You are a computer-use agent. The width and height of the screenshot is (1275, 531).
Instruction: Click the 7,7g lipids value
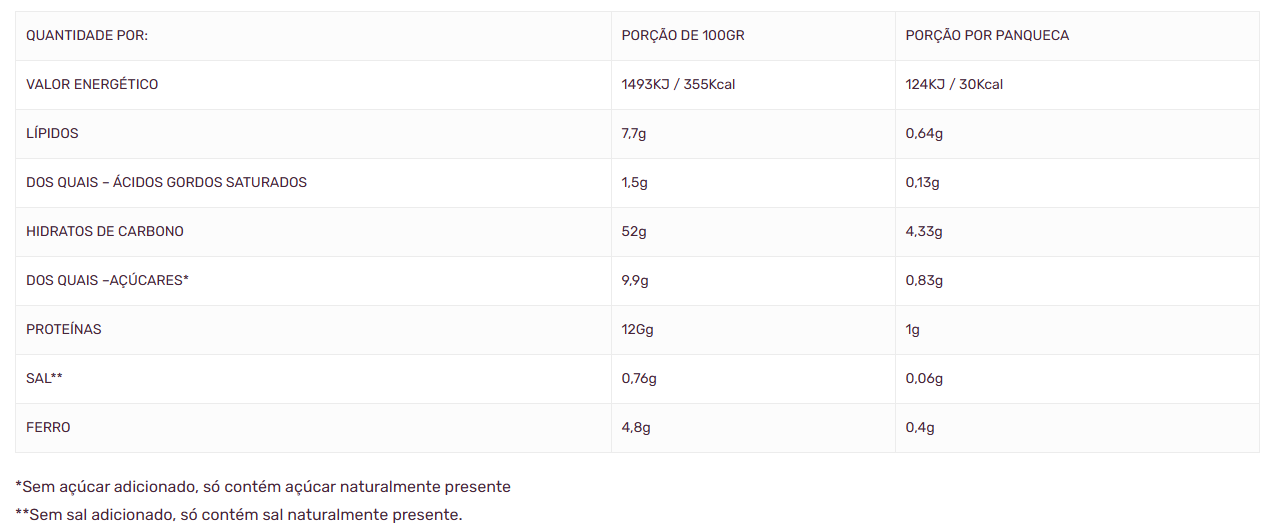point(635,134)
